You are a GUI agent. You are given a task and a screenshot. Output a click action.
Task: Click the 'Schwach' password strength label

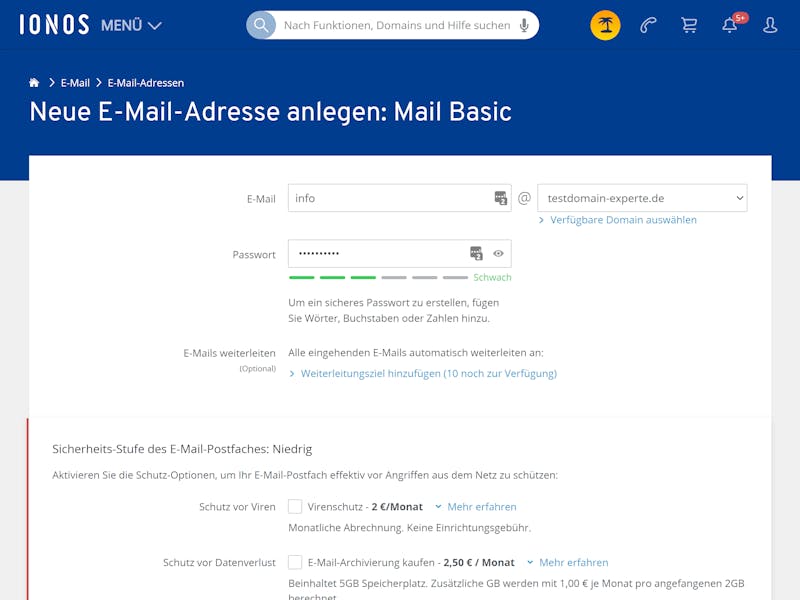point(492,277)
